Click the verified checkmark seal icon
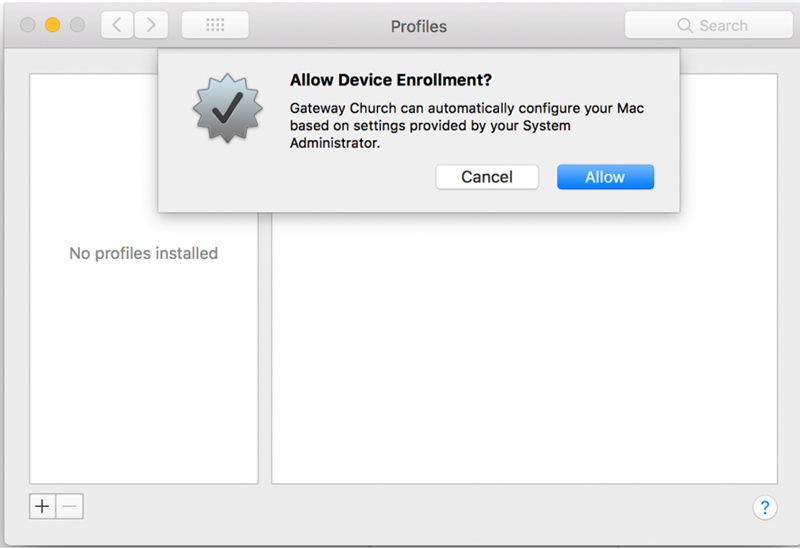 pos(228,108)
